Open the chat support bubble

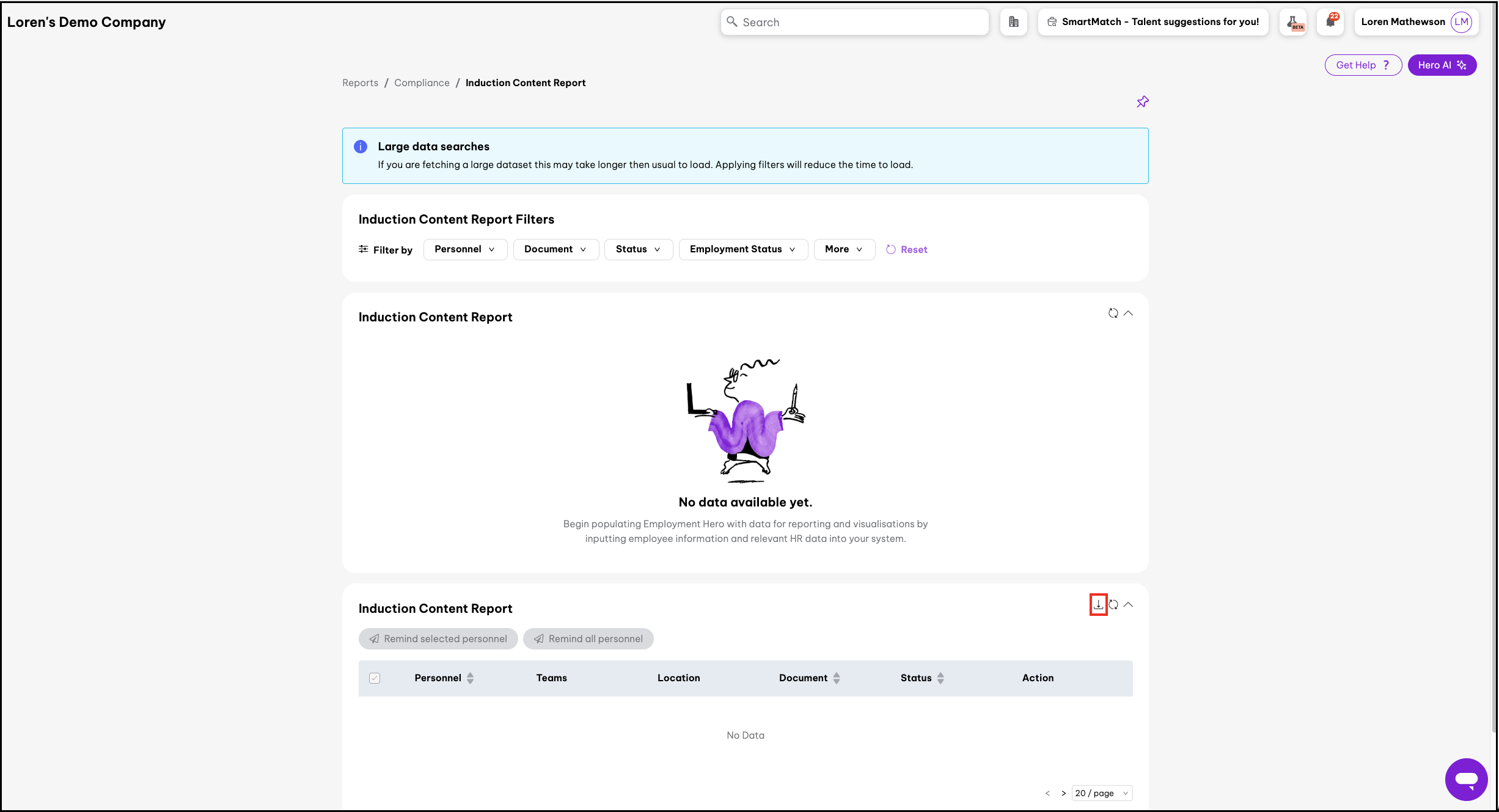pos(1466,779)
